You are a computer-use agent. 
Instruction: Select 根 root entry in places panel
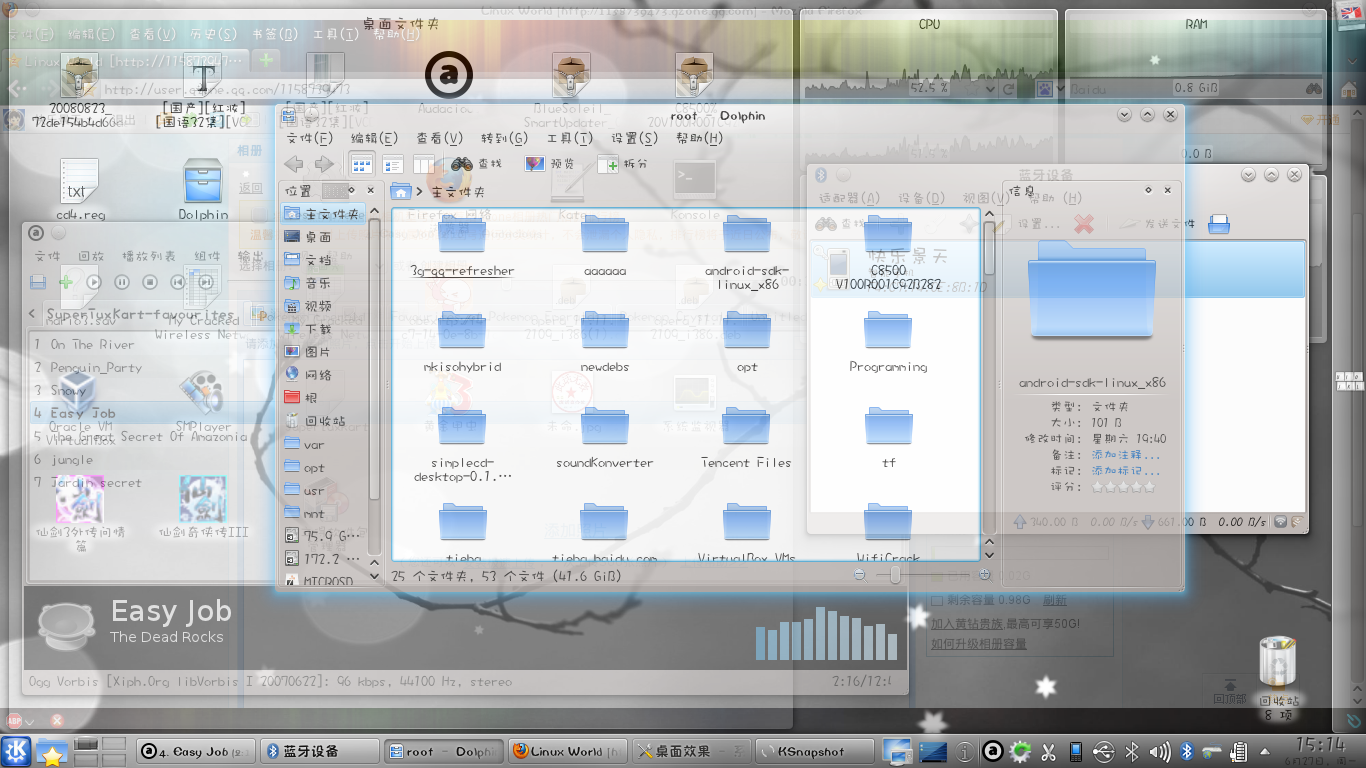click(x=324, y=398)
